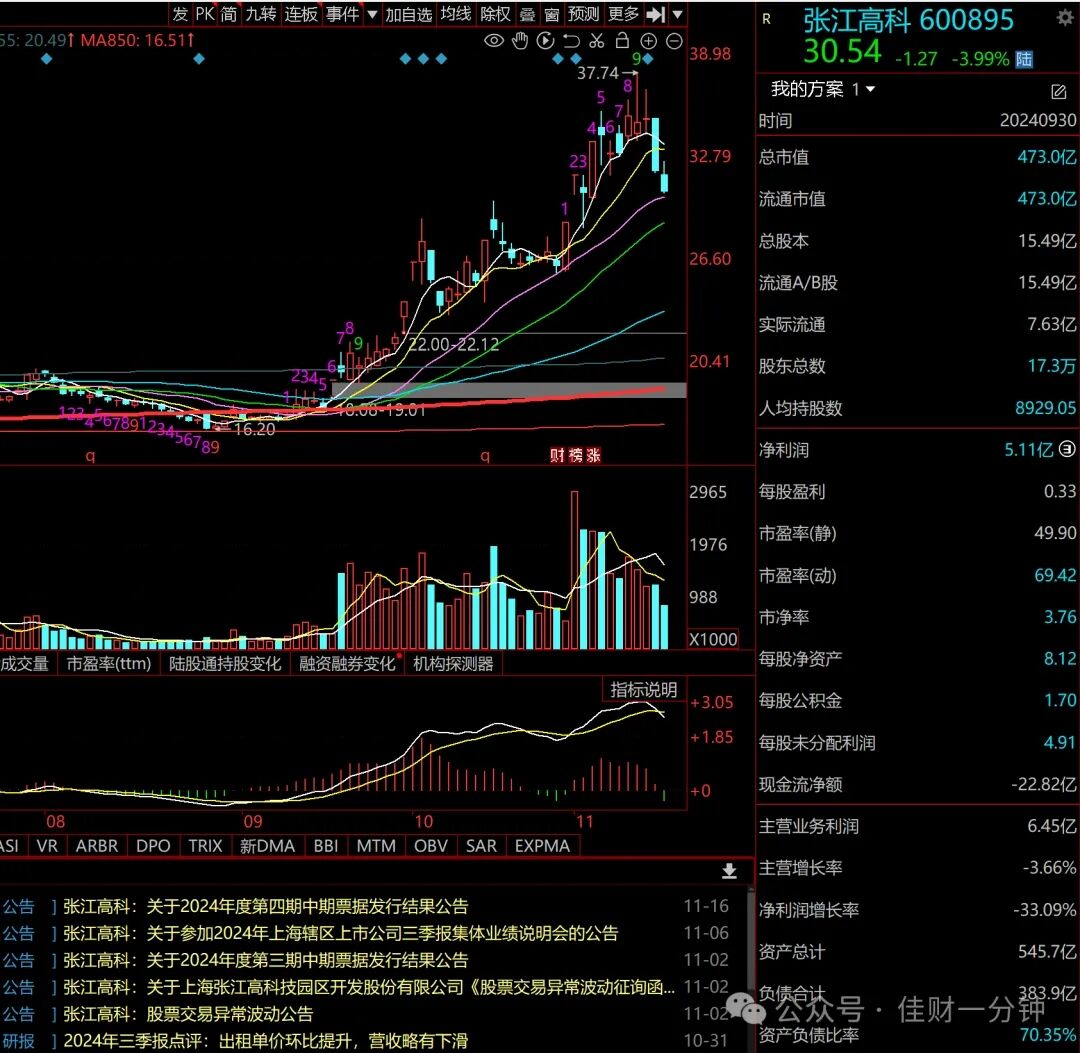Click the circled 3 icon beside 净利润

coord(1067,449)
